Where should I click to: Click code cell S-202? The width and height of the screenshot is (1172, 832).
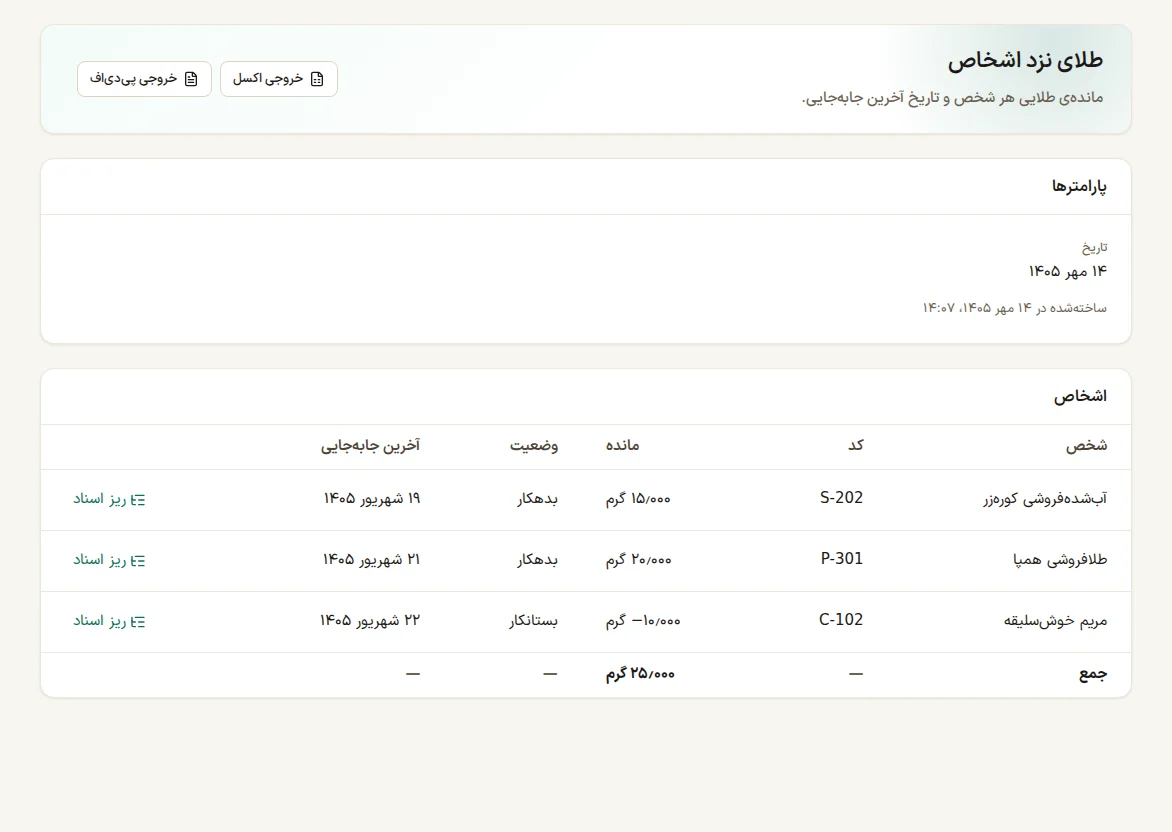pos(842,498)
